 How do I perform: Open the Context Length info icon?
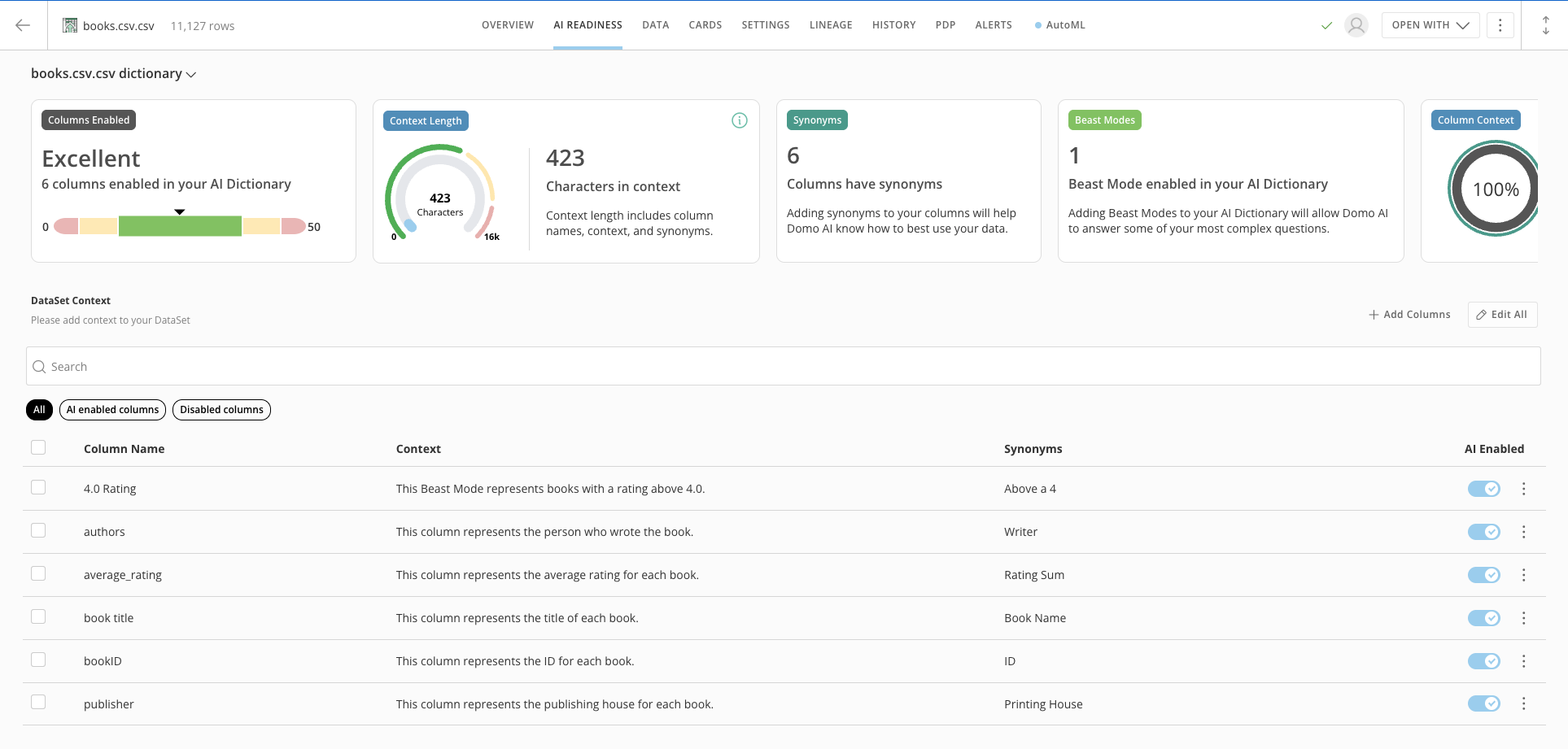tap(740, 120)
